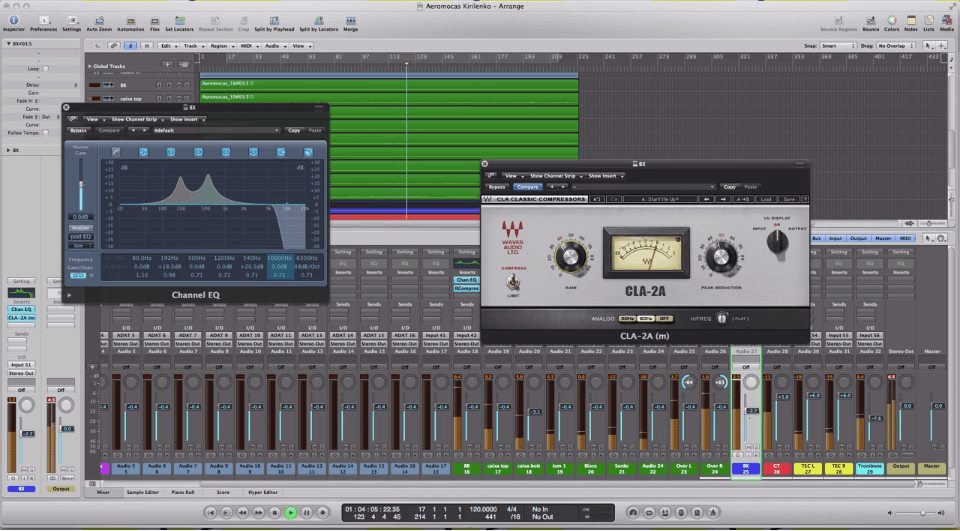Click the Flex toolbar icon

click(x=155, y=21)
